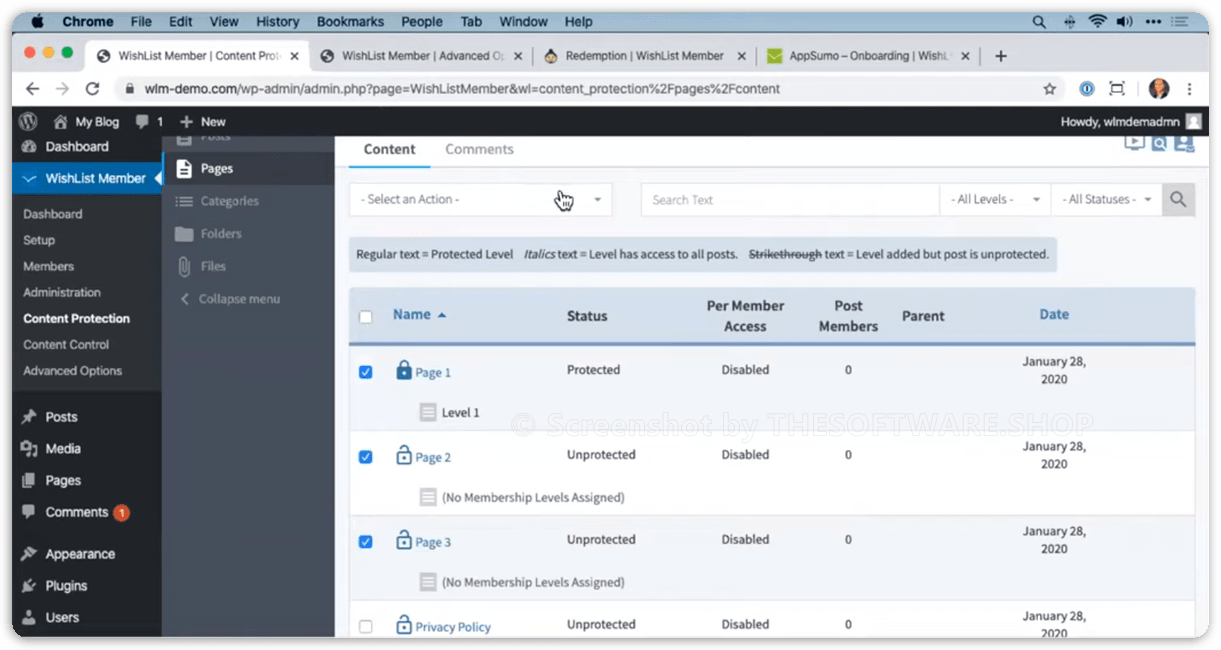Open the Select an Action dropdown

[480, 200]
